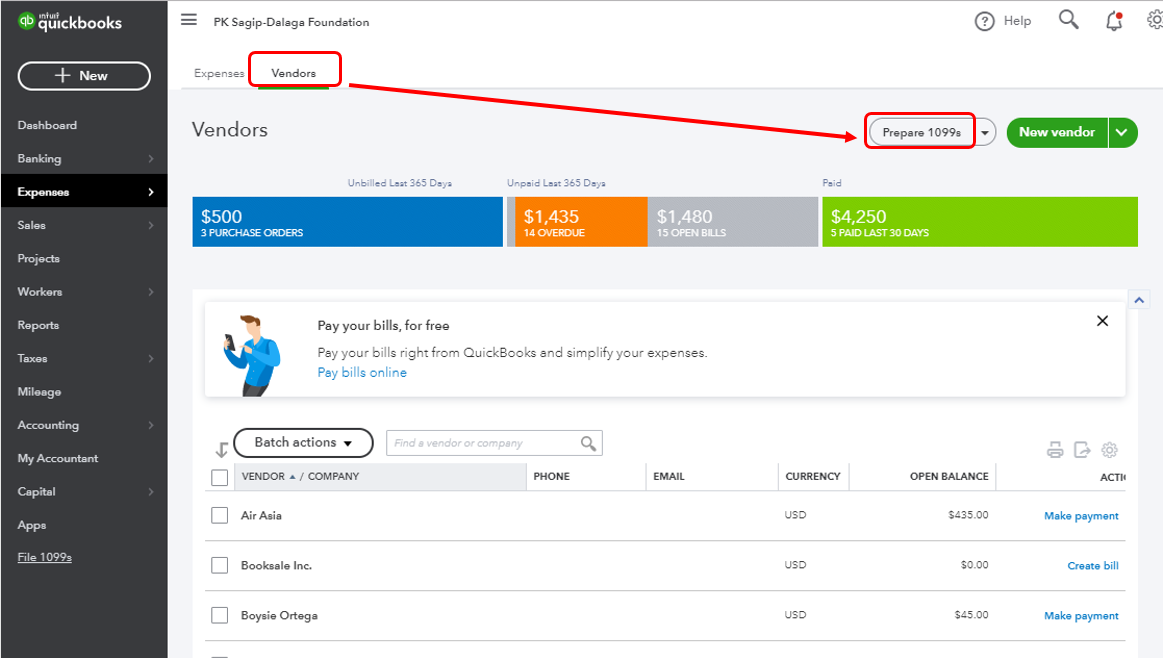This screenshot has height=658, width=1163.
Task: Export the vendor list to file
Action: (1082, 450)
